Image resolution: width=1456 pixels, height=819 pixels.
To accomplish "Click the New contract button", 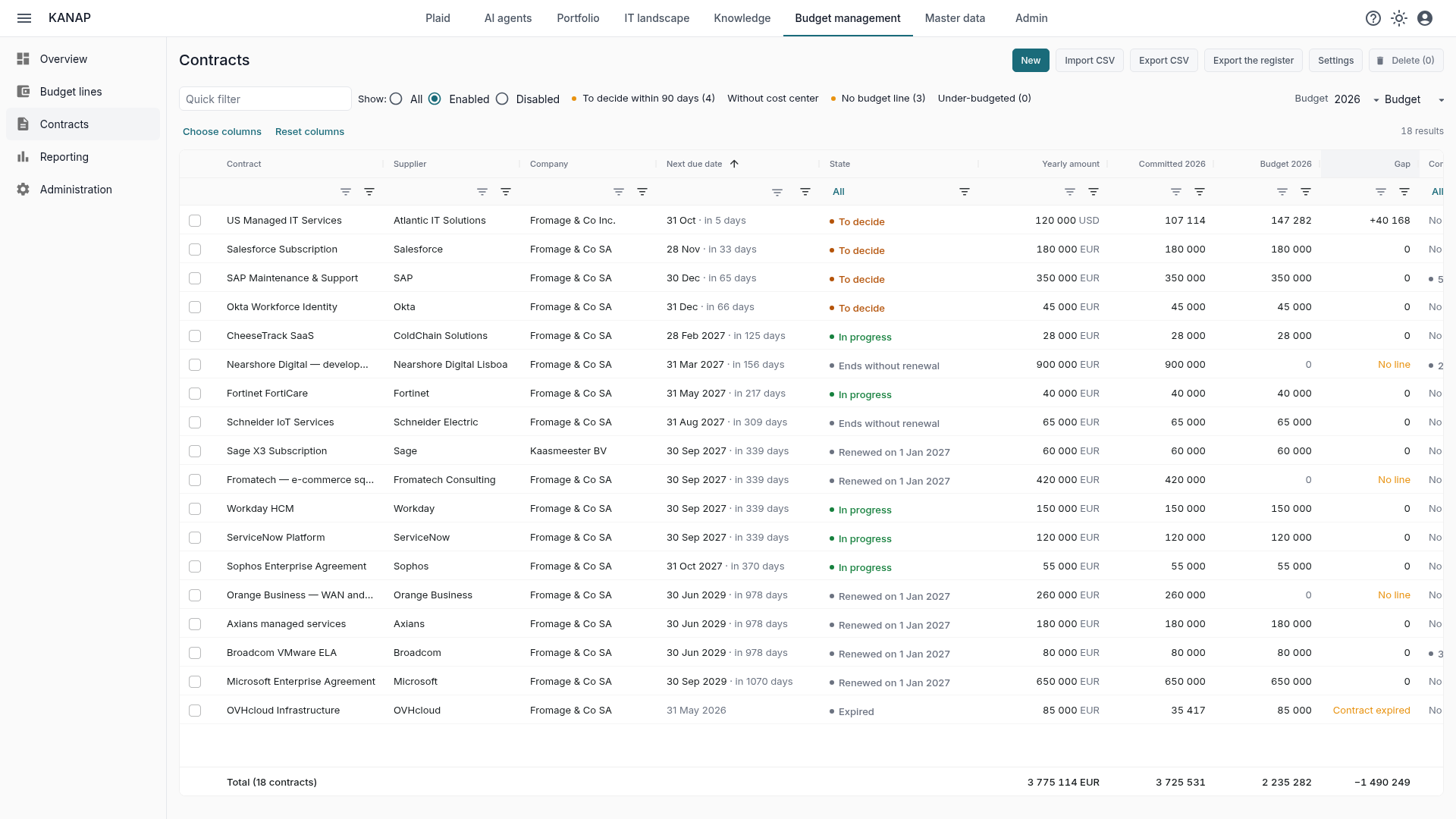I will click(1031, 61).
